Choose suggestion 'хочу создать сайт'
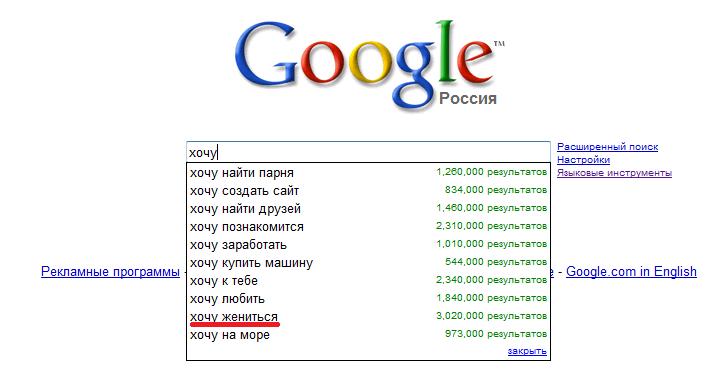 pyautogui.click(x=368, y=191)
